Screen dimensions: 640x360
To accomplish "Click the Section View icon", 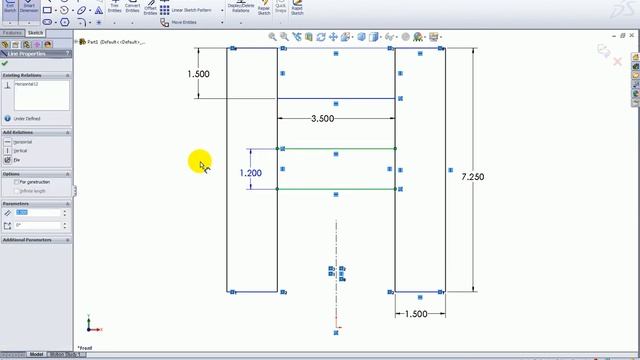I will (x=309, y=37).
